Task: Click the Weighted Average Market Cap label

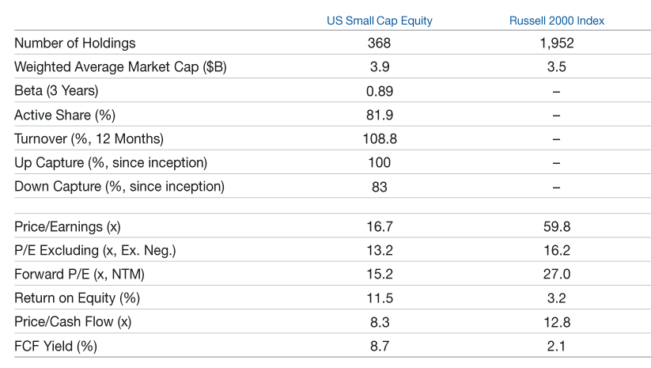Action: pyautogui.click(x=120, y=67)
